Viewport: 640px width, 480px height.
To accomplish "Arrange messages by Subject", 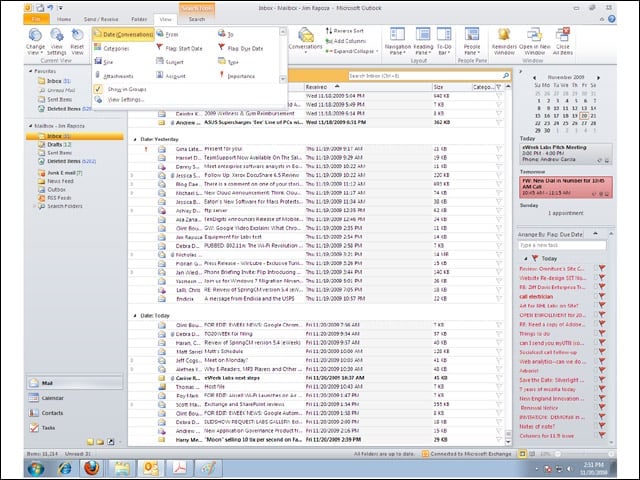I will tap(170, 62).
